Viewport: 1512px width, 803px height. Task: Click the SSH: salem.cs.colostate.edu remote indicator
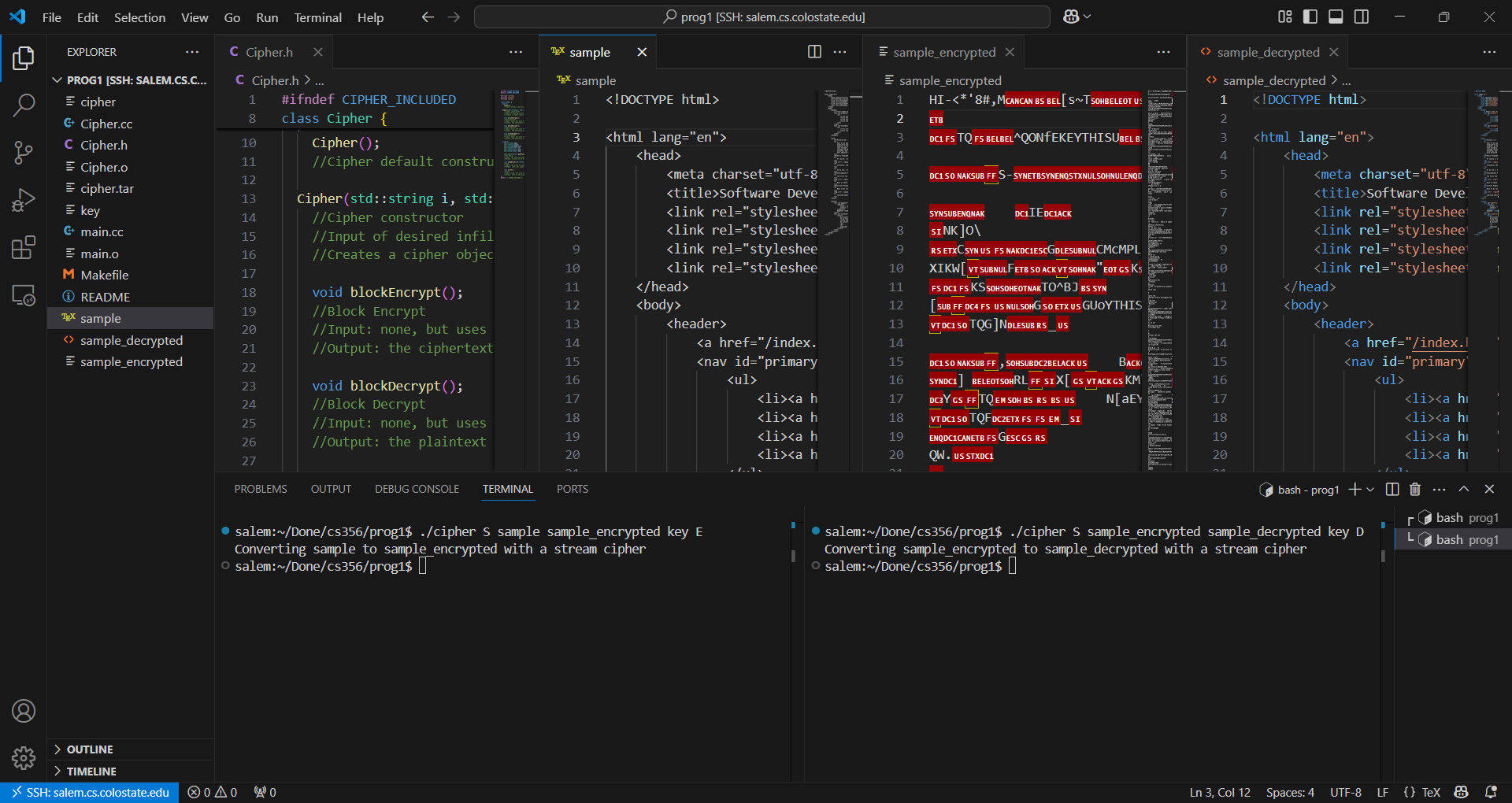(x=89, y=792)
